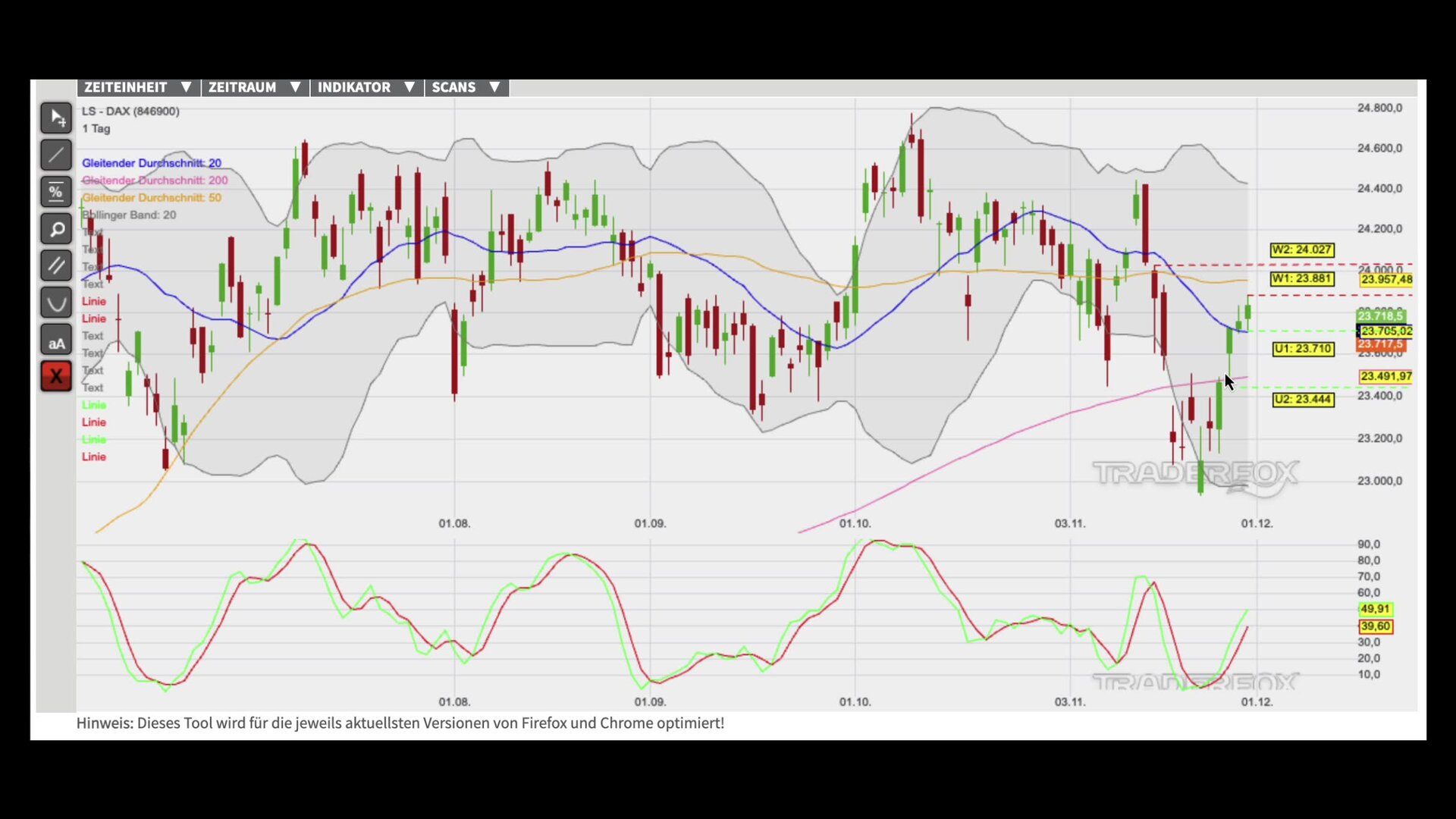Activate the magnifier zoom tool

[56, 229]
